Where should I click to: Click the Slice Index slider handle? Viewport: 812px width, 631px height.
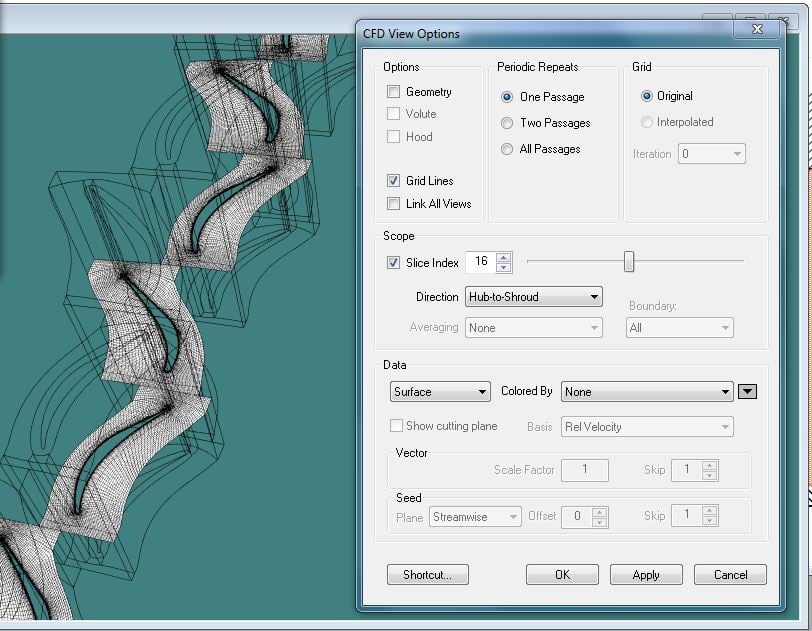629,261
